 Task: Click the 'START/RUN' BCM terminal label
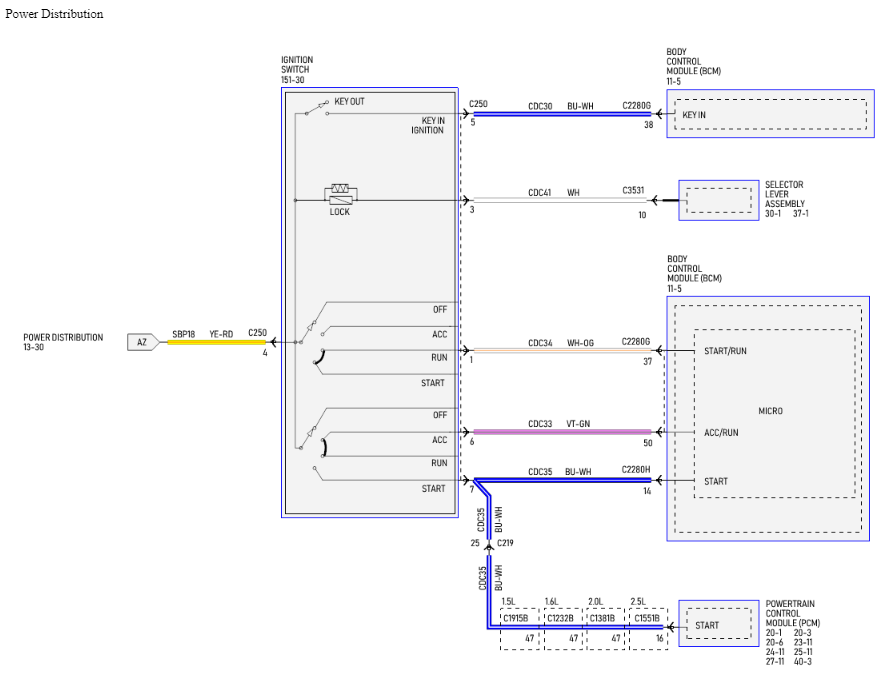(725, 351)
